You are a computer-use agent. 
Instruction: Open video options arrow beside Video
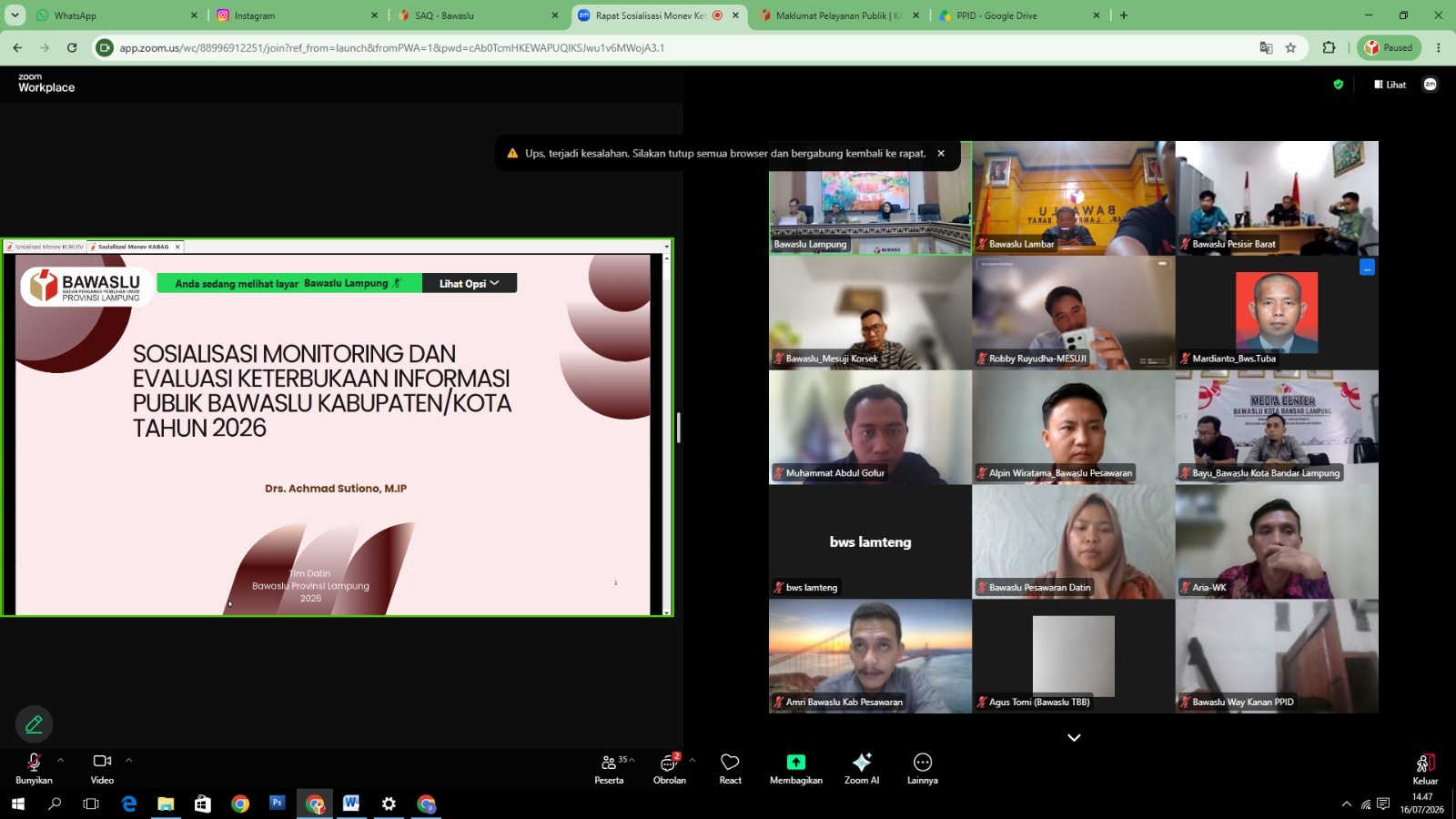128,760
